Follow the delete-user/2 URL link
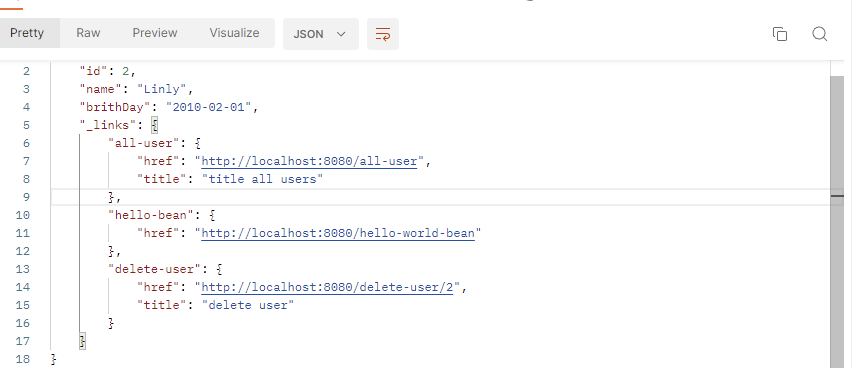This screenshot has height=368, width=856. pos(327,287)
